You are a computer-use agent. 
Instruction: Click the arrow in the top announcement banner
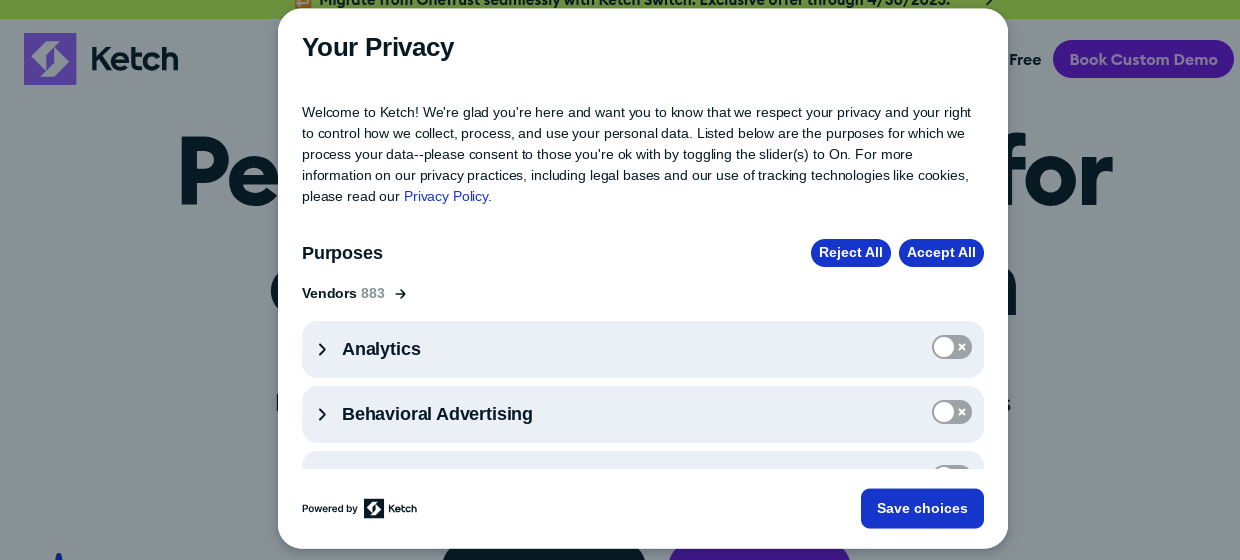pos(988,3)
